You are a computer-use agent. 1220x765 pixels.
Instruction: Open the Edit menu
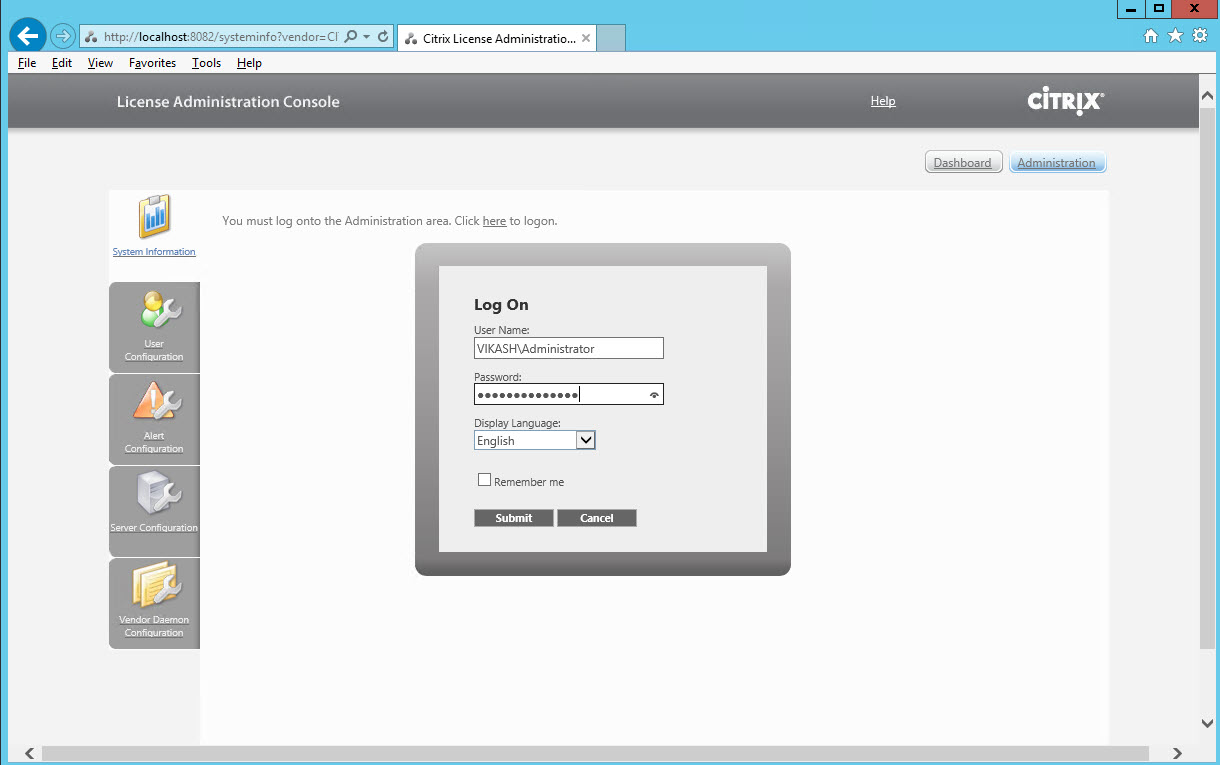62,63
